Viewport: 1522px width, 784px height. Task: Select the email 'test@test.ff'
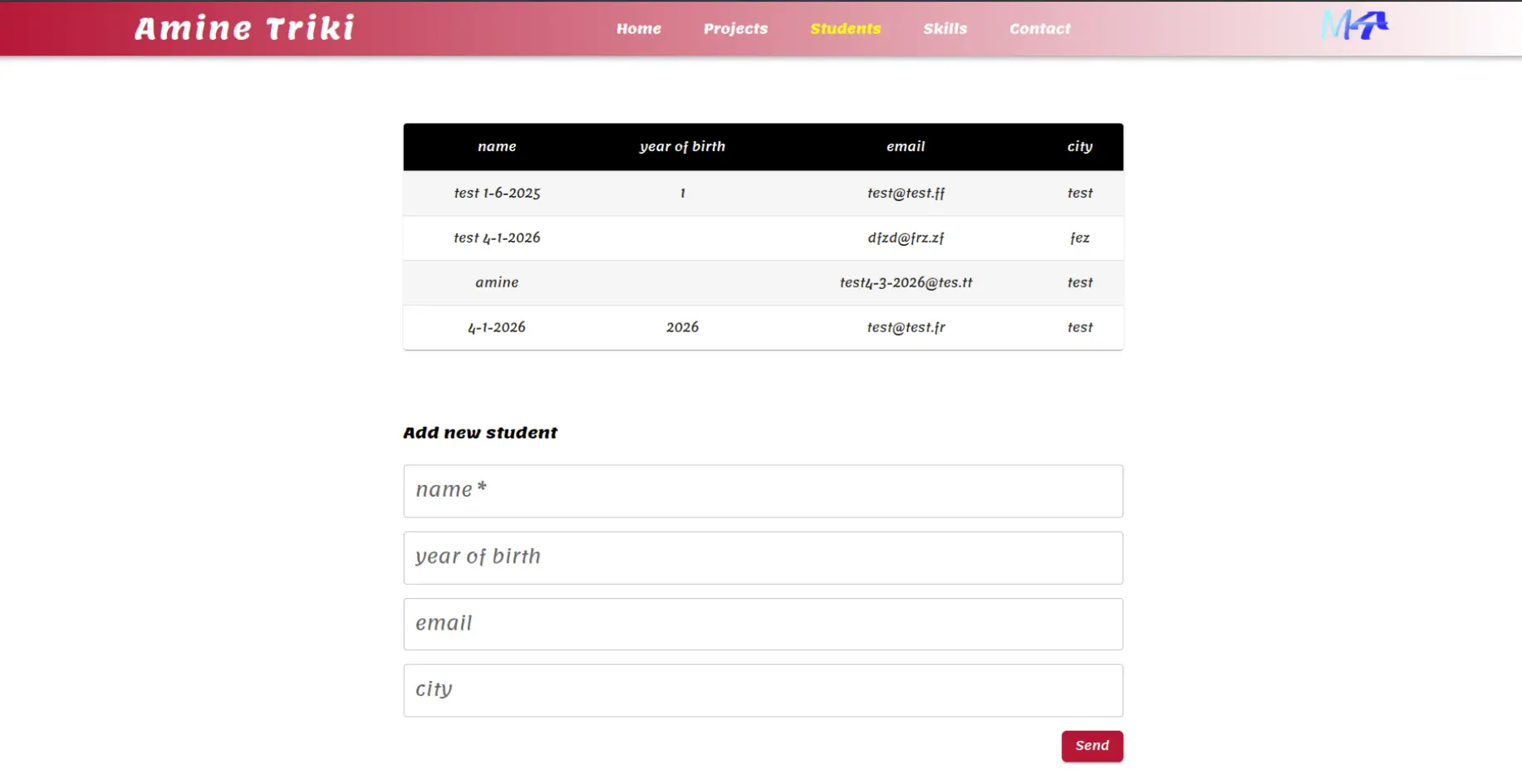pos(906,193)
